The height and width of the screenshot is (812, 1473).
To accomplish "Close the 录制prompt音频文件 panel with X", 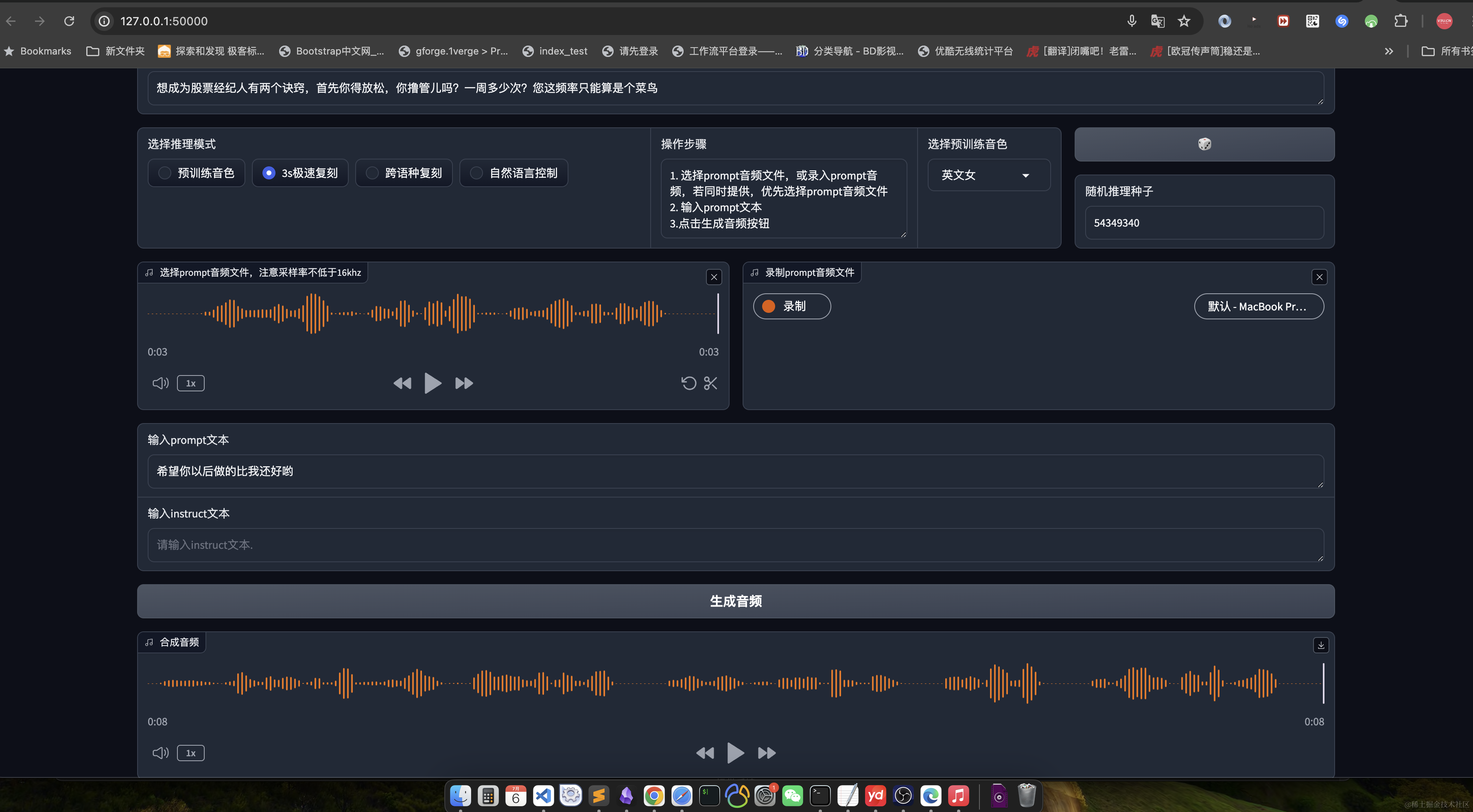I will (x=1319, y=277).
